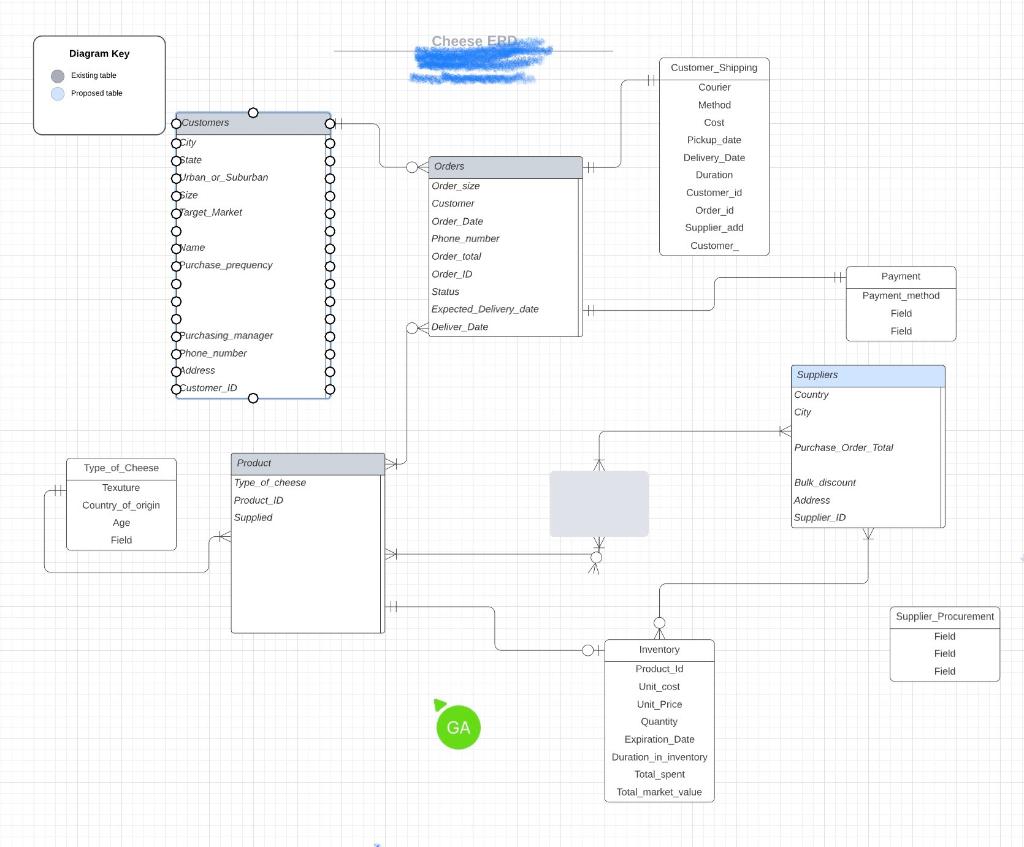Click the Cheese ERD title text
1024x847 pixels.
coord(473,41)
